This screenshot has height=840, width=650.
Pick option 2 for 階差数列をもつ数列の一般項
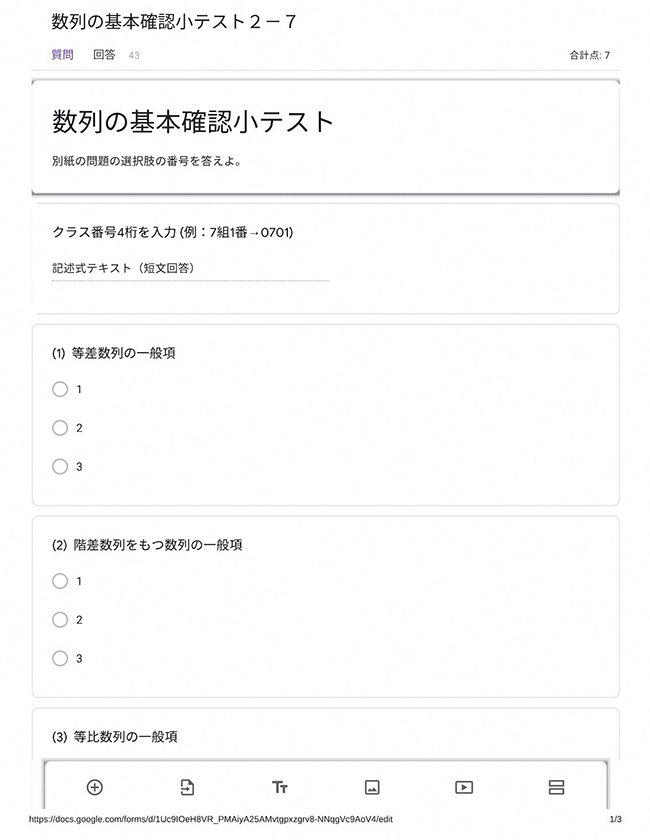tap(60, 620)
